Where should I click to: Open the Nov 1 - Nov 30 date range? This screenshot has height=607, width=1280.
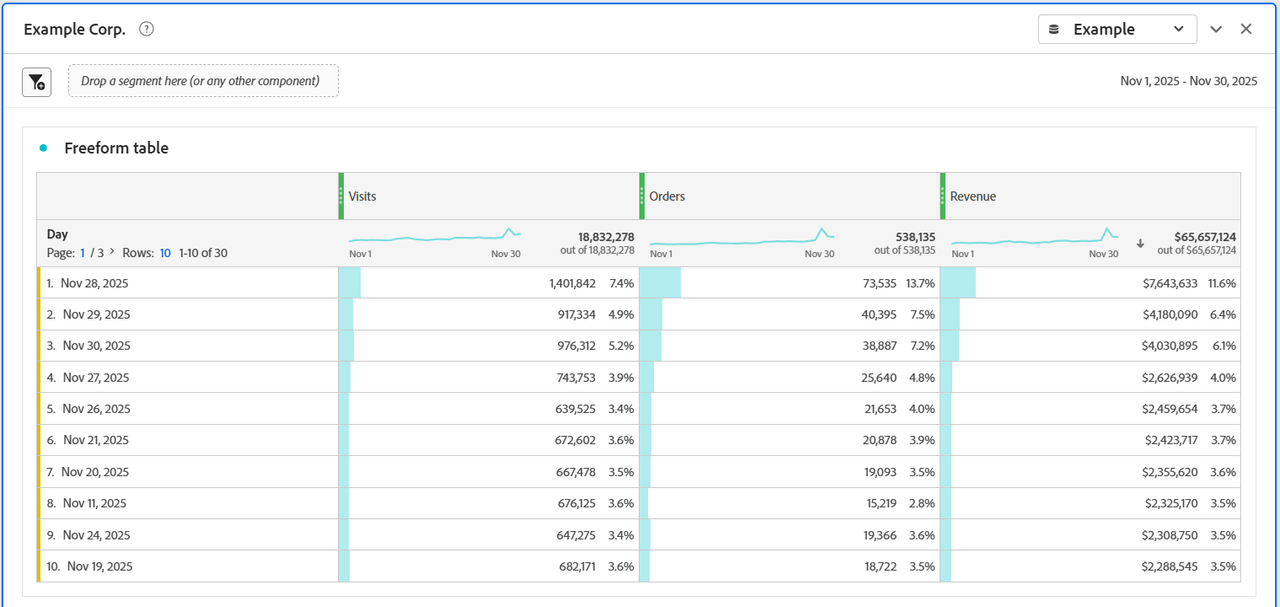point(1188,81)
